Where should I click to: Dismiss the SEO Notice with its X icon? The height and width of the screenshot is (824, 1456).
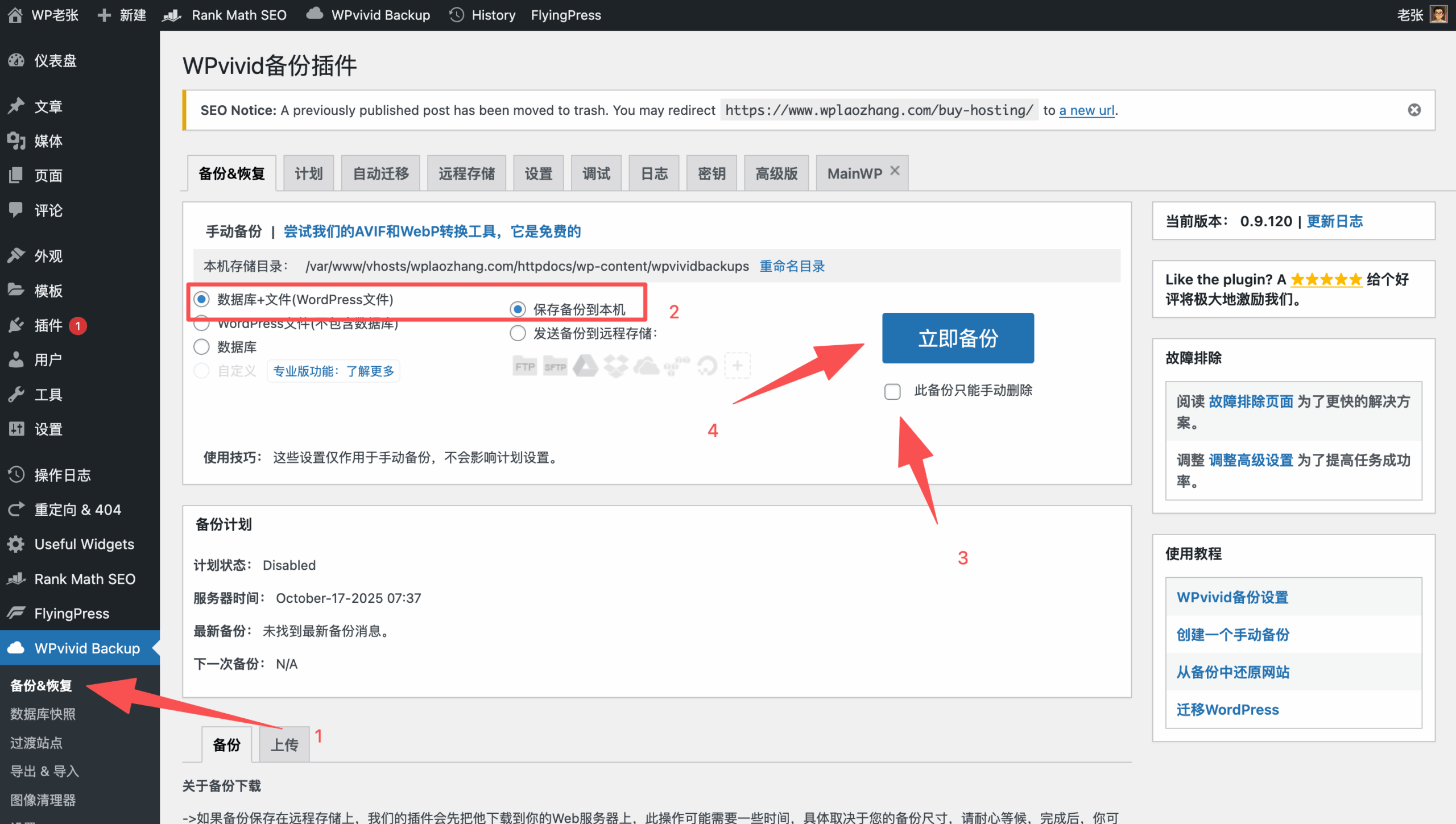1414,110
